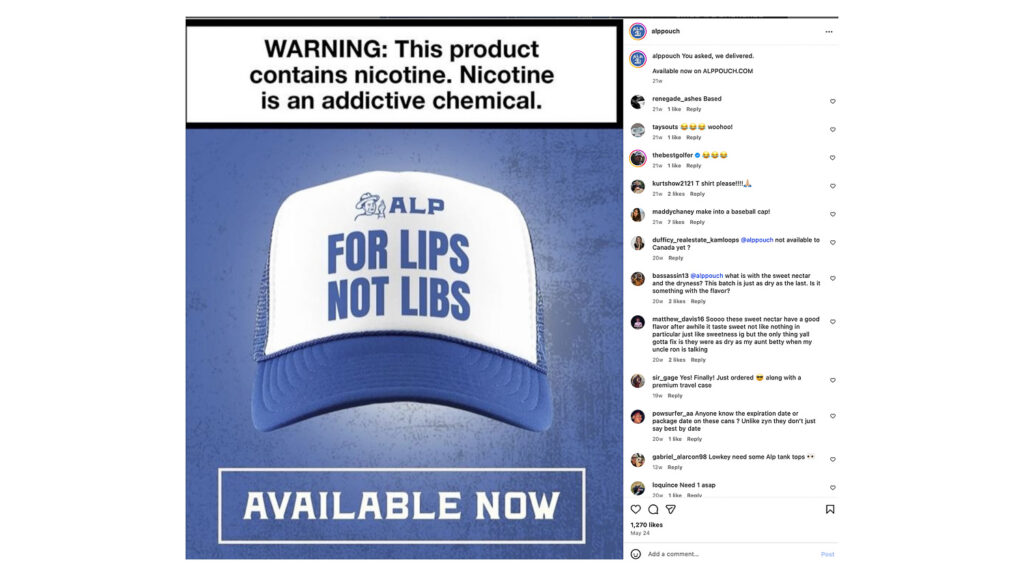Open thebestgolfer's profile avatar
The height and width of the screenshot is (576, 1024).
coord(637,158)
